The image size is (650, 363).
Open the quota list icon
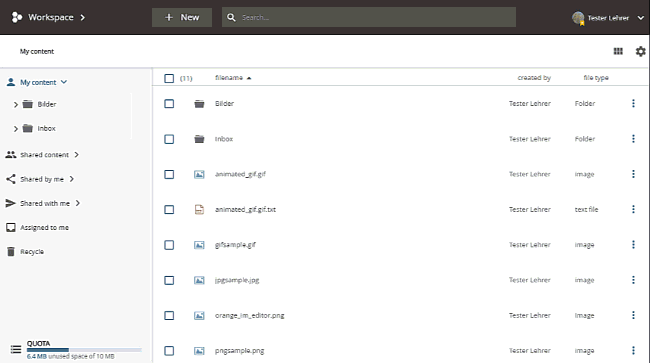coord(16,349)
